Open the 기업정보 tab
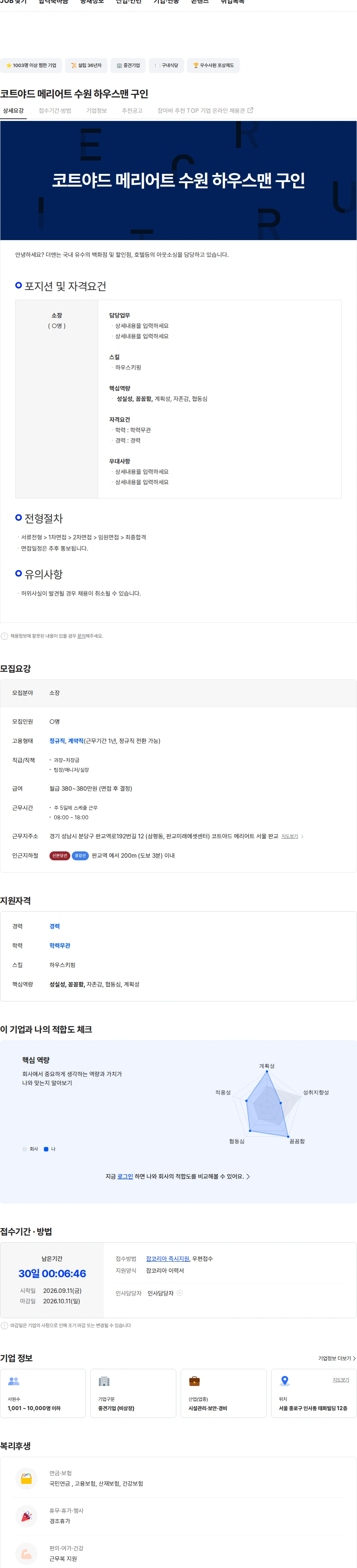 point(97,110)
